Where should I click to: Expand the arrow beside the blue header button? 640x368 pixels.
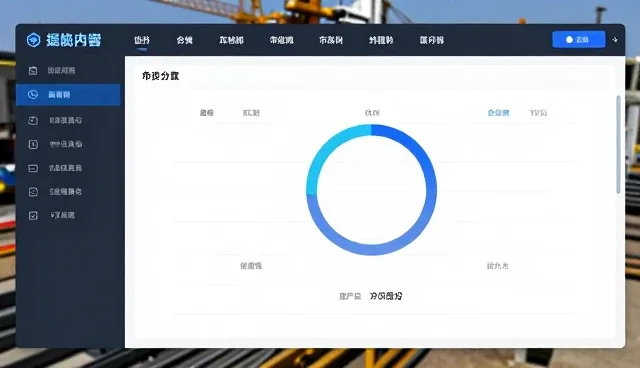615,40
